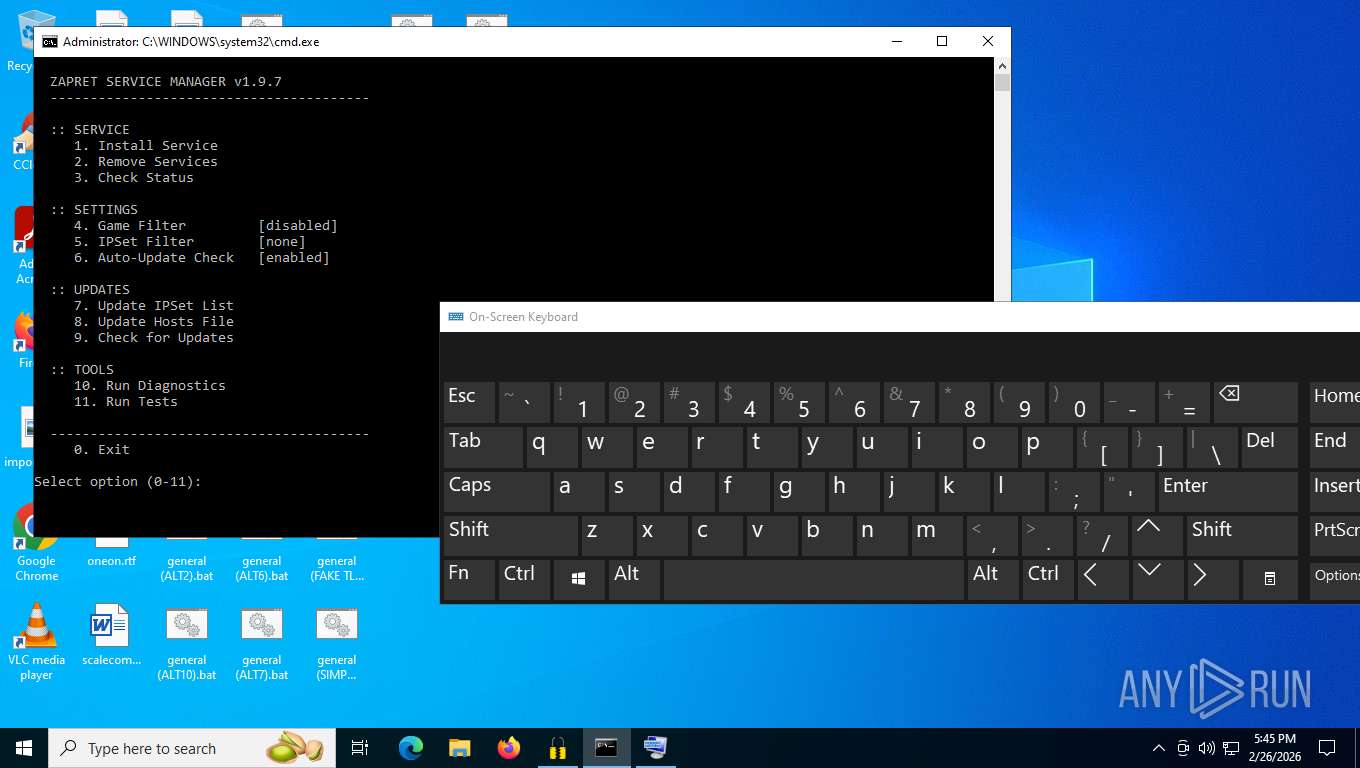The image size is (1360, 768).
Task: Toggle left Alt key on On-Screen Keyboard
Action: [634, 580]
